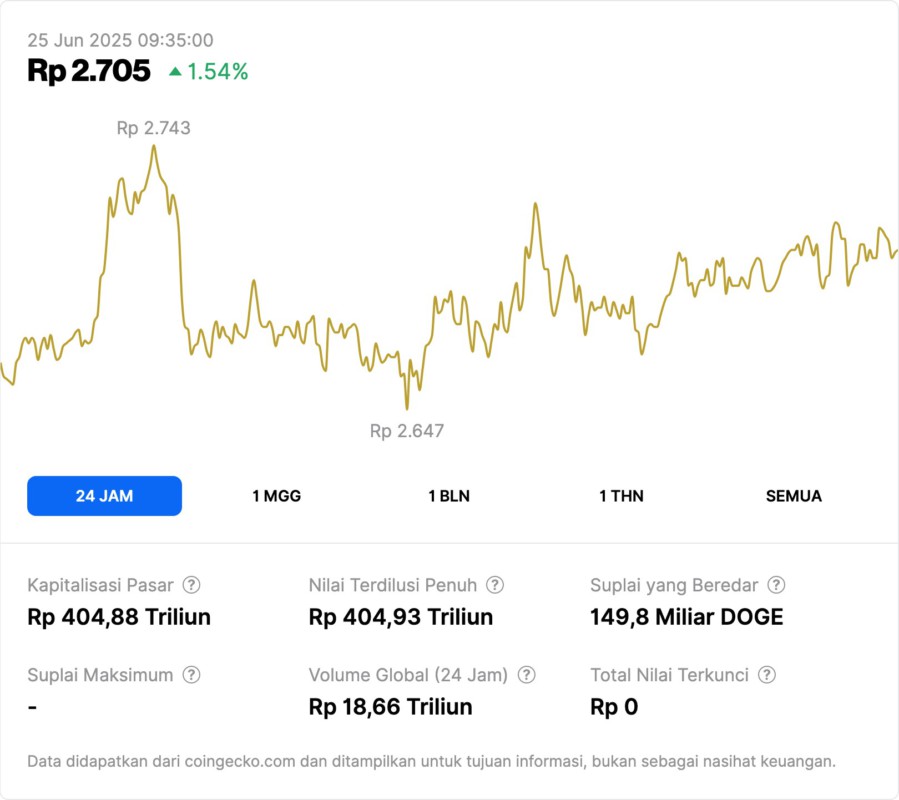Switch to the 1 BLN range
This screenshot has height=800, width=899.
pos(449,496)
